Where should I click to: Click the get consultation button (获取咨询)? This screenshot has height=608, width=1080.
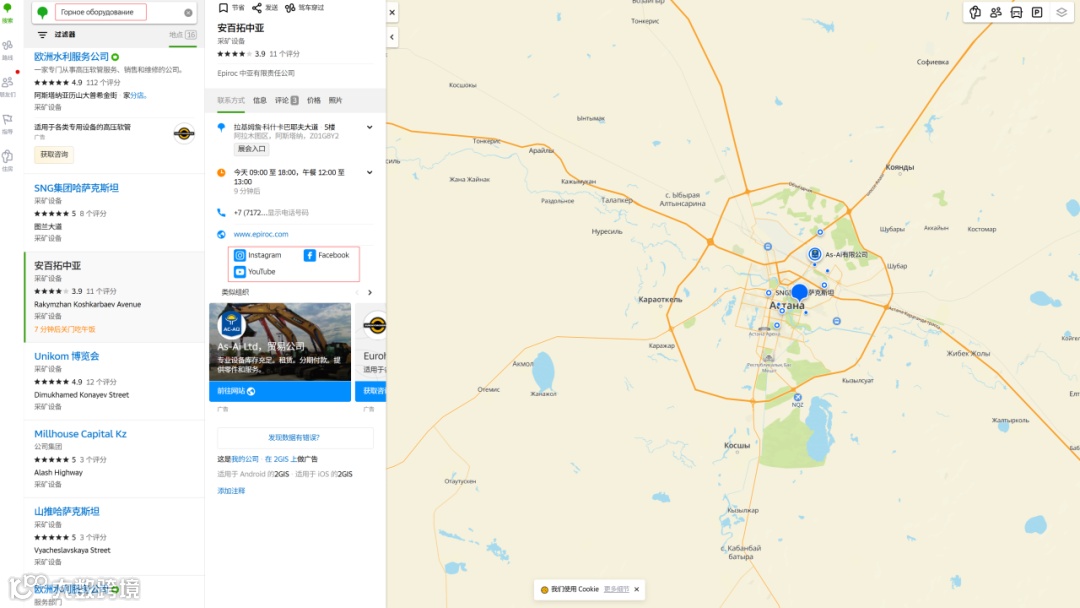[x=54, y=154]
